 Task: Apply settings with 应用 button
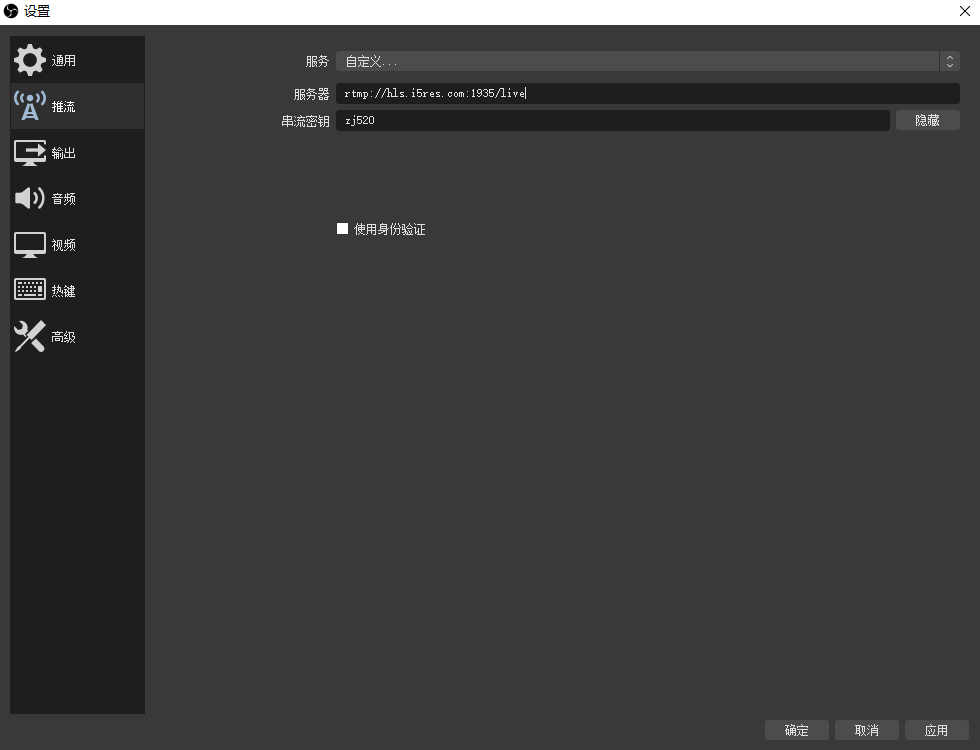[x=937, y=730]
